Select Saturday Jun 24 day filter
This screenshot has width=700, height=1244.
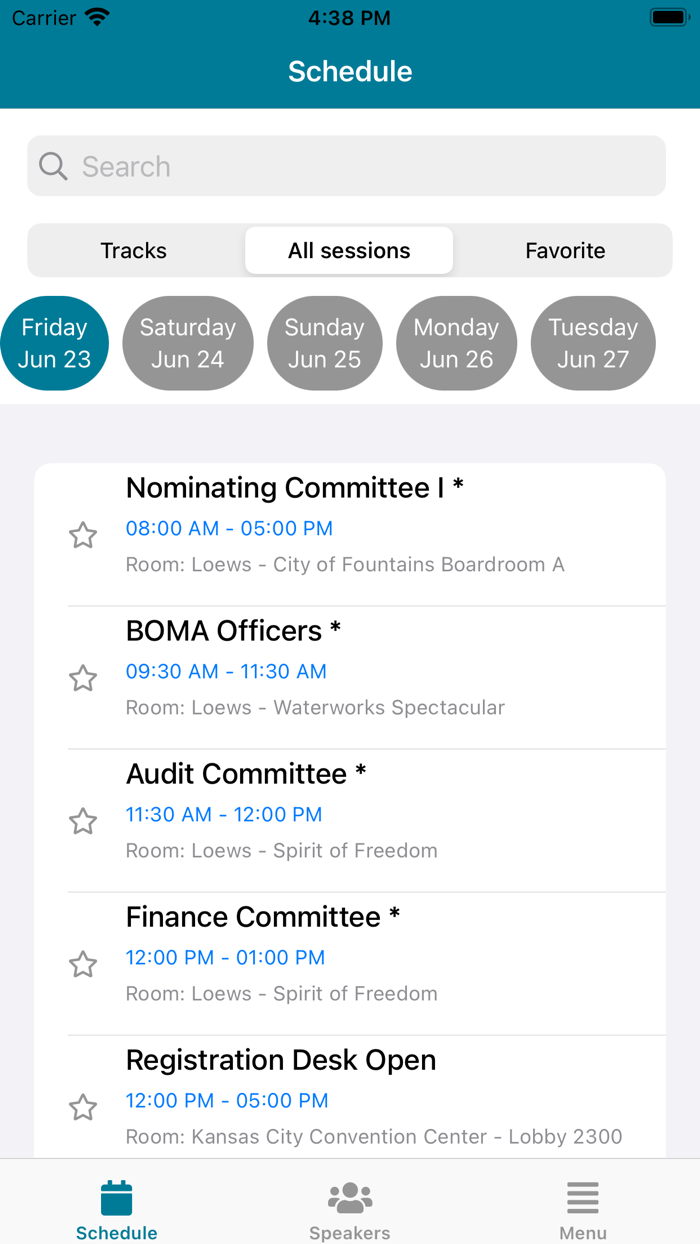(x=188, y=343)
